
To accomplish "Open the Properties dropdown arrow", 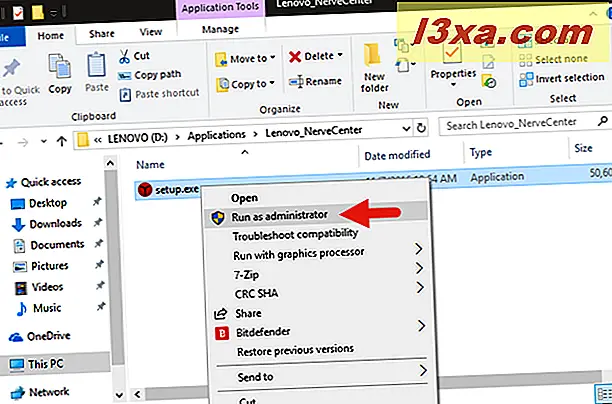I will tap(453, 84).
